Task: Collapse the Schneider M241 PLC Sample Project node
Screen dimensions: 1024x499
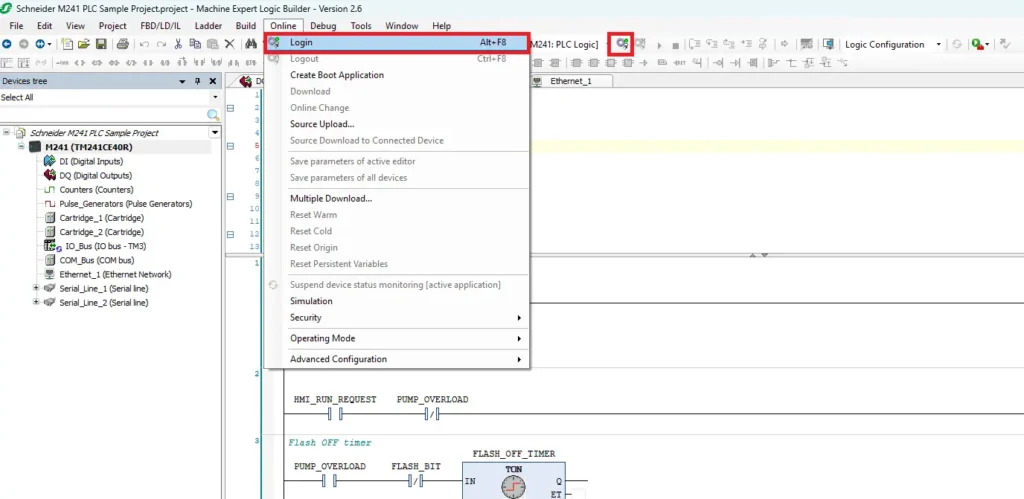Action: point(7,133)
